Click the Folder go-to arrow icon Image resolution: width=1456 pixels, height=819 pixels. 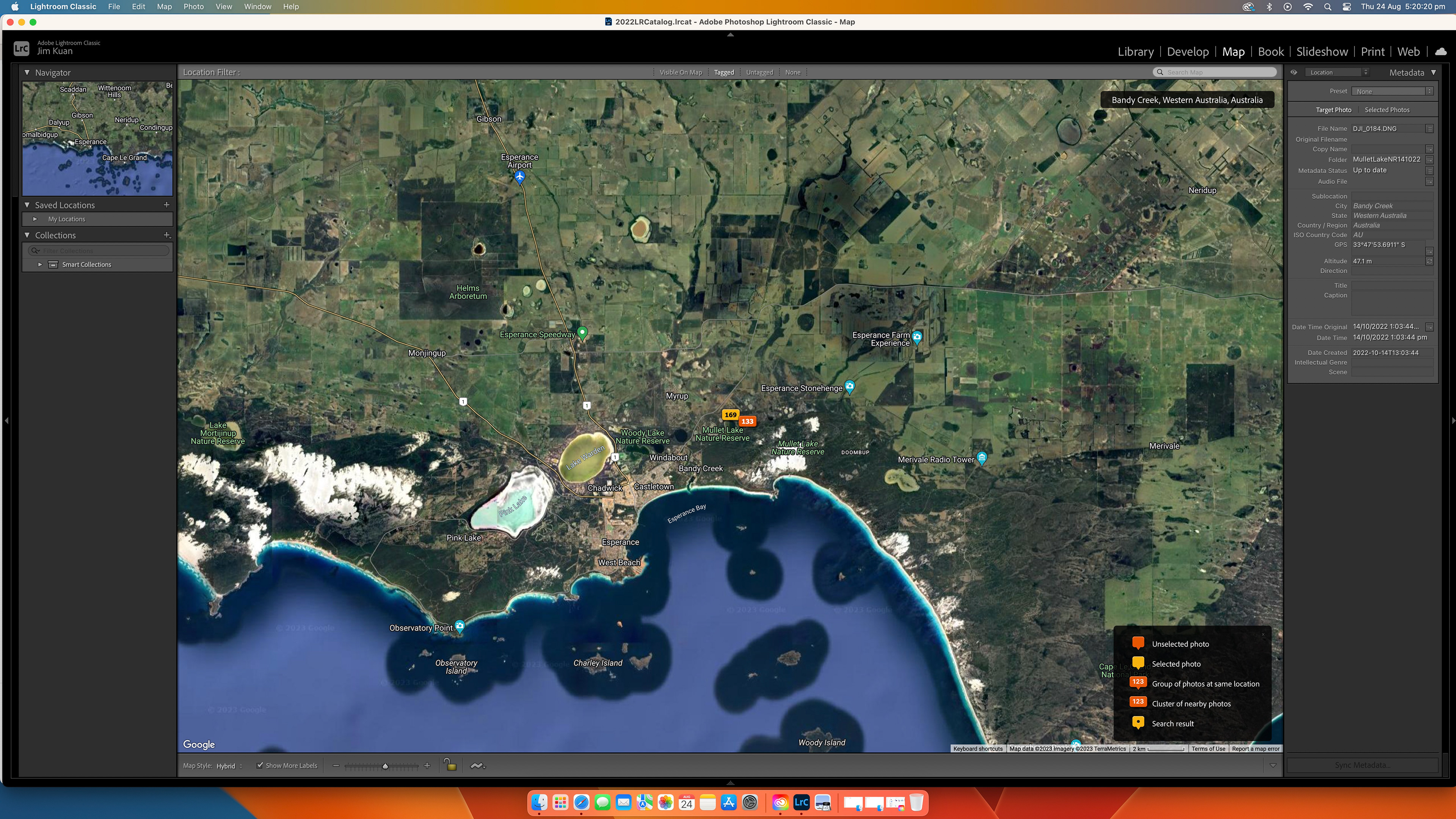pos(1429,160)
